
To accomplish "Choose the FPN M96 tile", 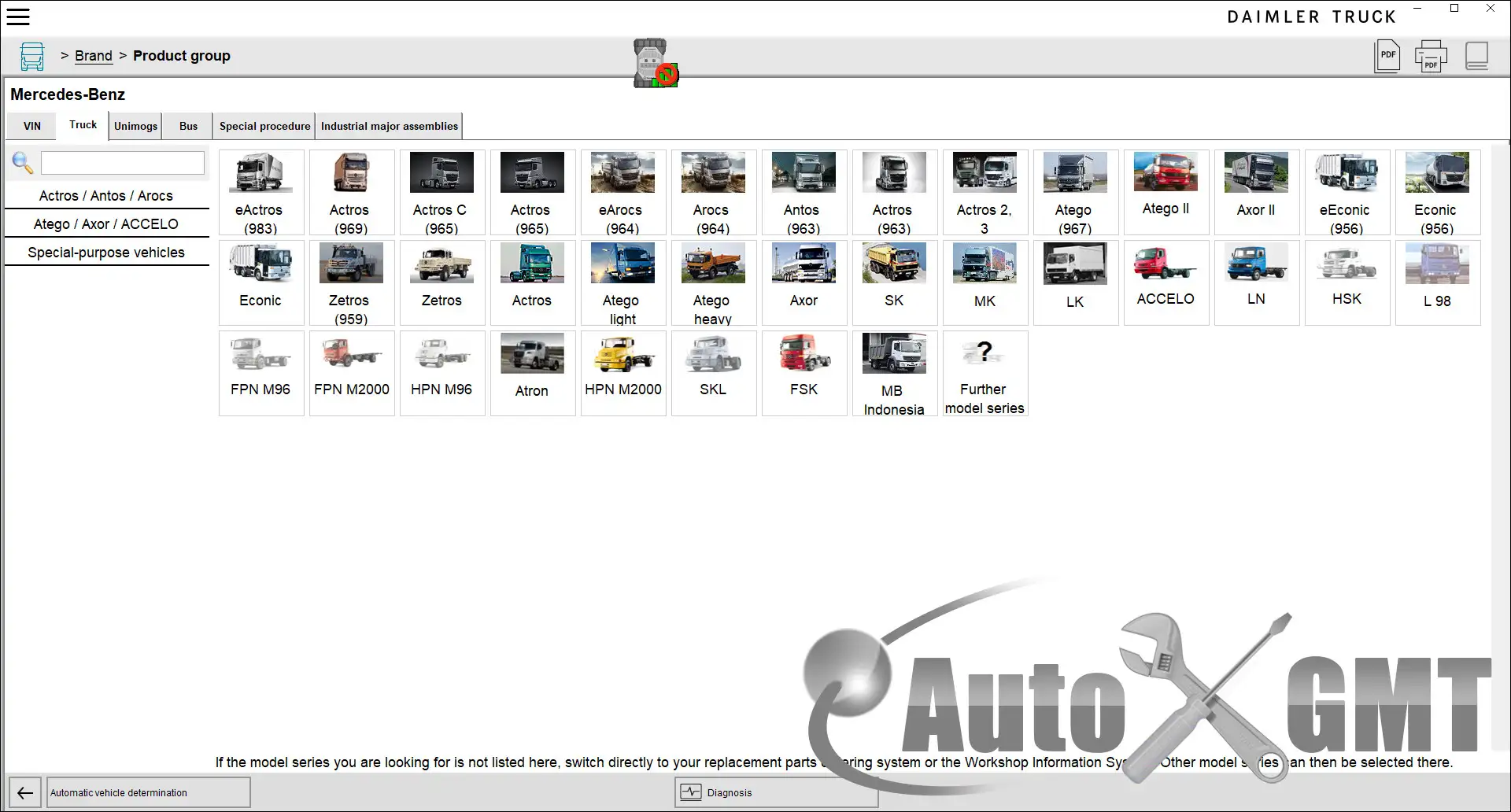I will pos(261,374).
